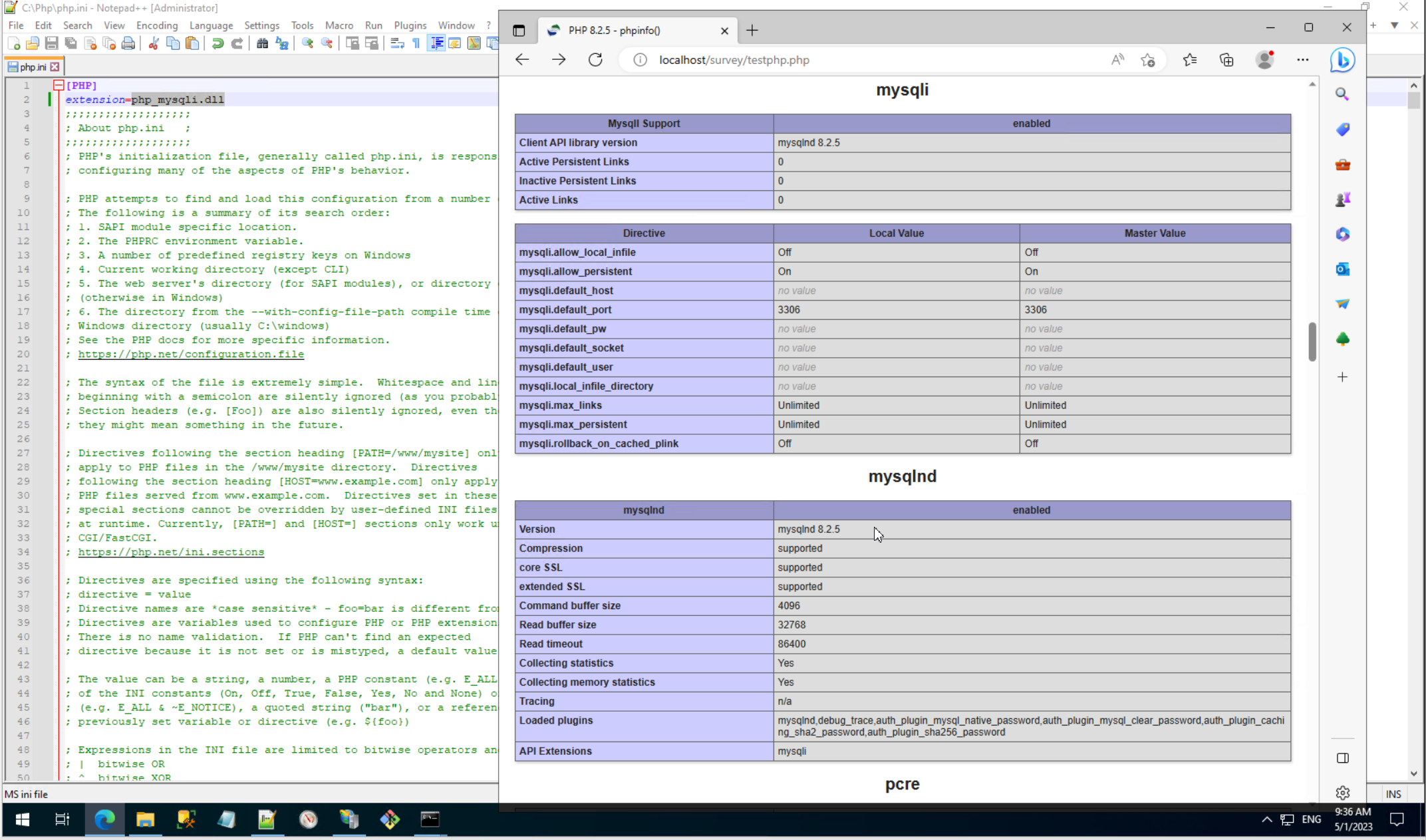Toggle the indent guide button
The height and width of the screenshot is (840, 1426).
pos(436,44)
